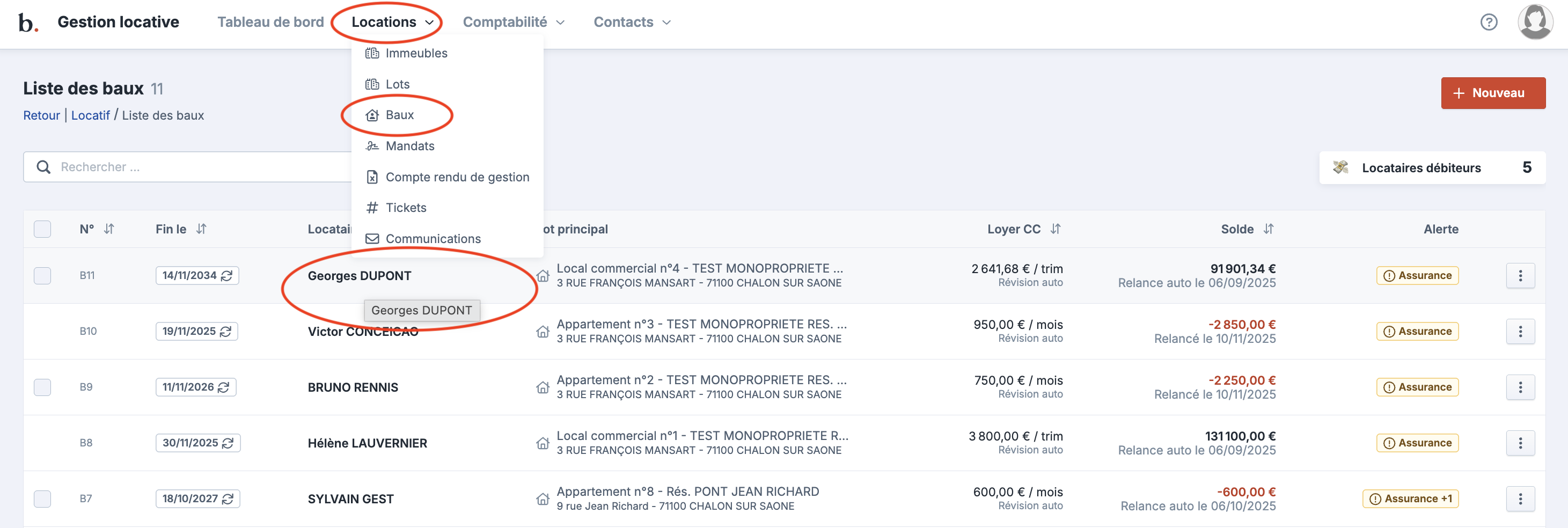Expand the Comptabilité dropdown
This screenshot has height=528, width=1568.
click(x=513, y=23)
